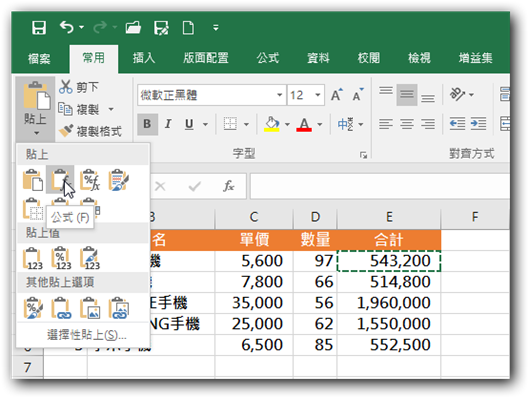
Task: Choose Keep Source Formatting paste option
Action: pos(118,179)
